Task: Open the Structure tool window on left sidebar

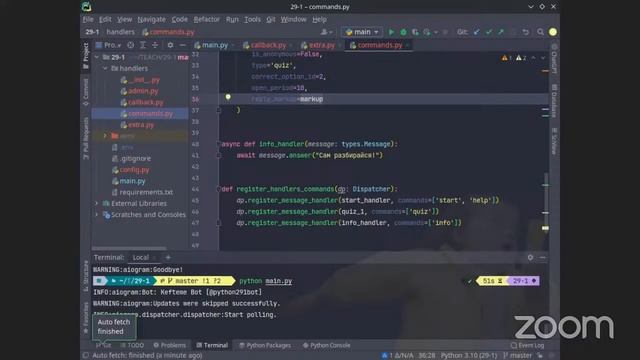Action: (86, 276)
